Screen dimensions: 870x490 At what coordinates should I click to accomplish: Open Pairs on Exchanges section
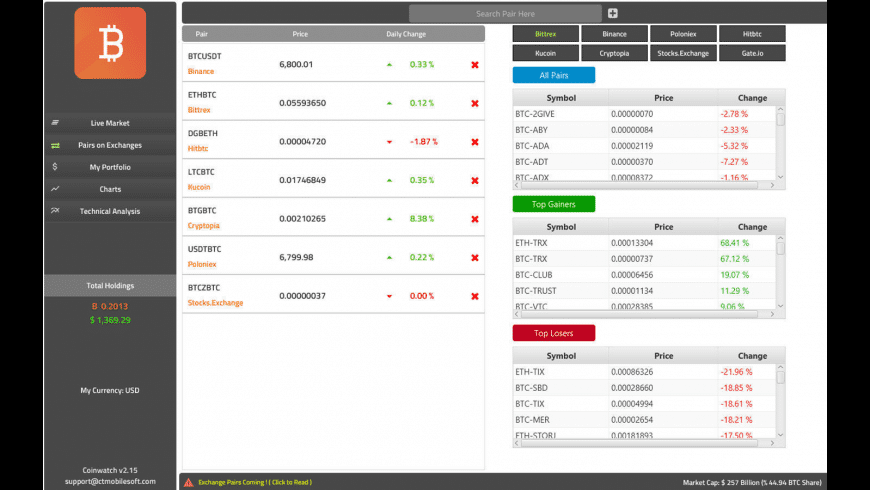pyautogui.click(x=110, y=145)
